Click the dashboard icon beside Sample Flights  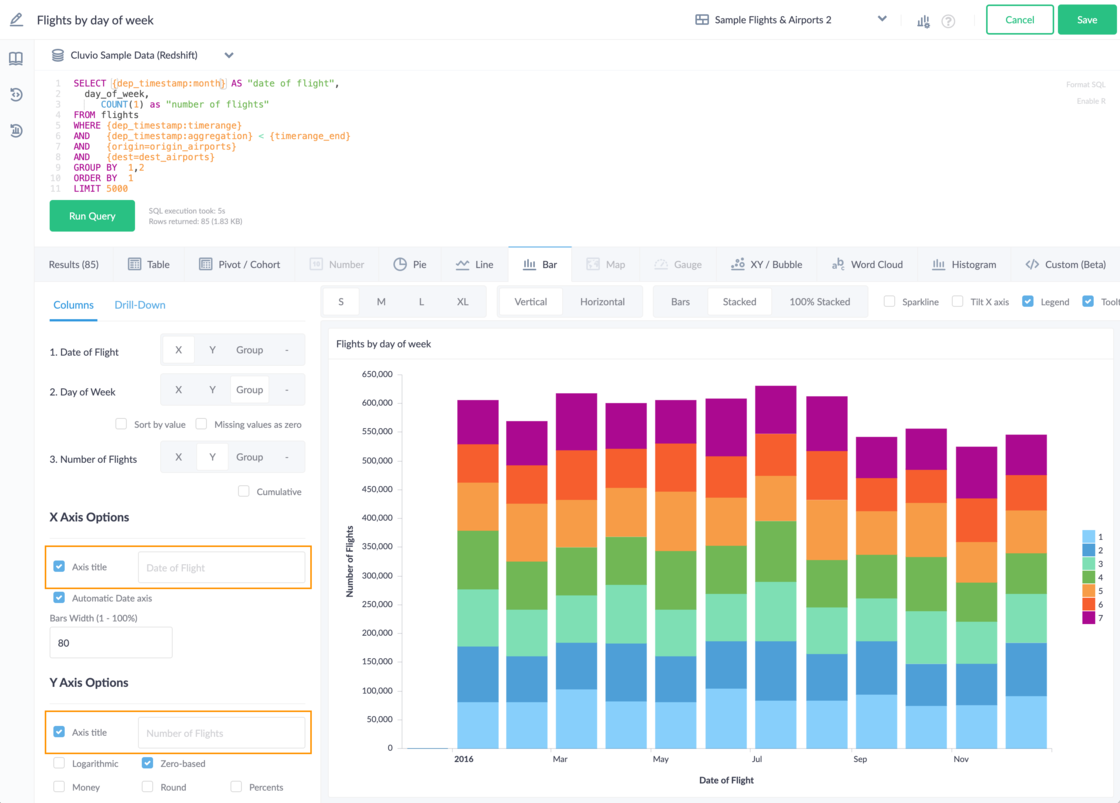(x=702, y=20)
